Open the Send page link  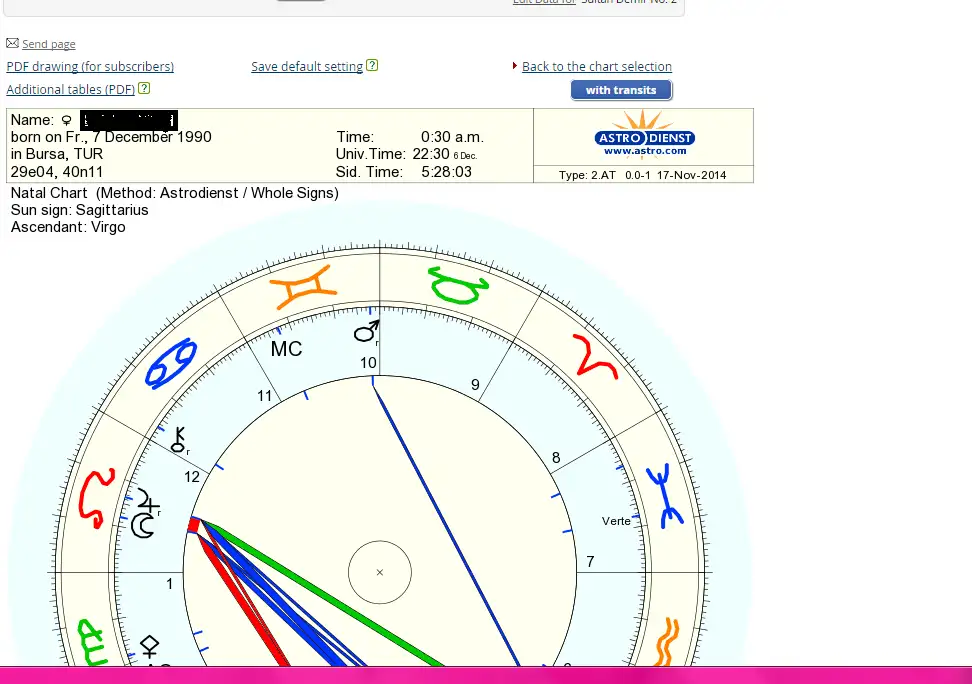pyautogui.click(x=48, y=44)
